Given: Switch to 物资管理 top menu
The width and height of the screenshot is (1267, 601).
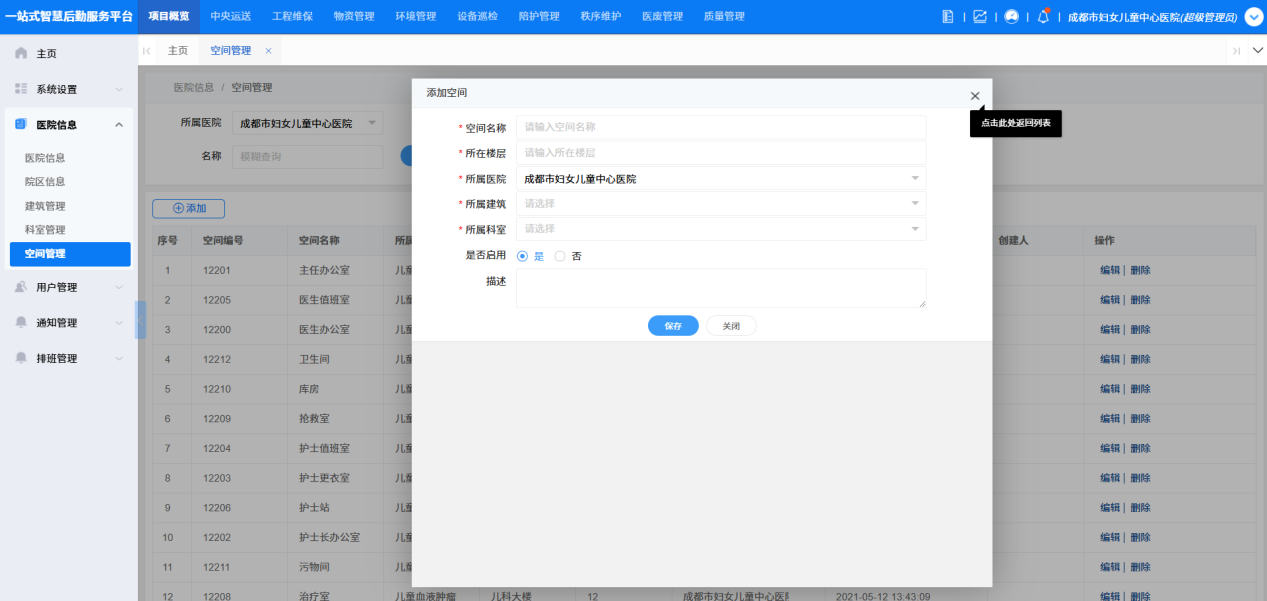Looking at the screenshot, I should click(354, 17).
